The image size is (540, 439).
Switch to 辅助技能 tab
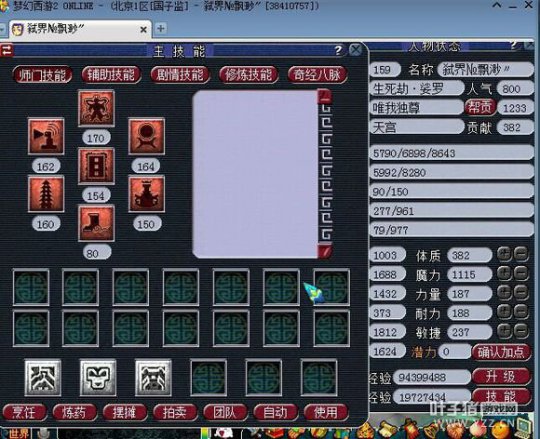coord(111,75)
